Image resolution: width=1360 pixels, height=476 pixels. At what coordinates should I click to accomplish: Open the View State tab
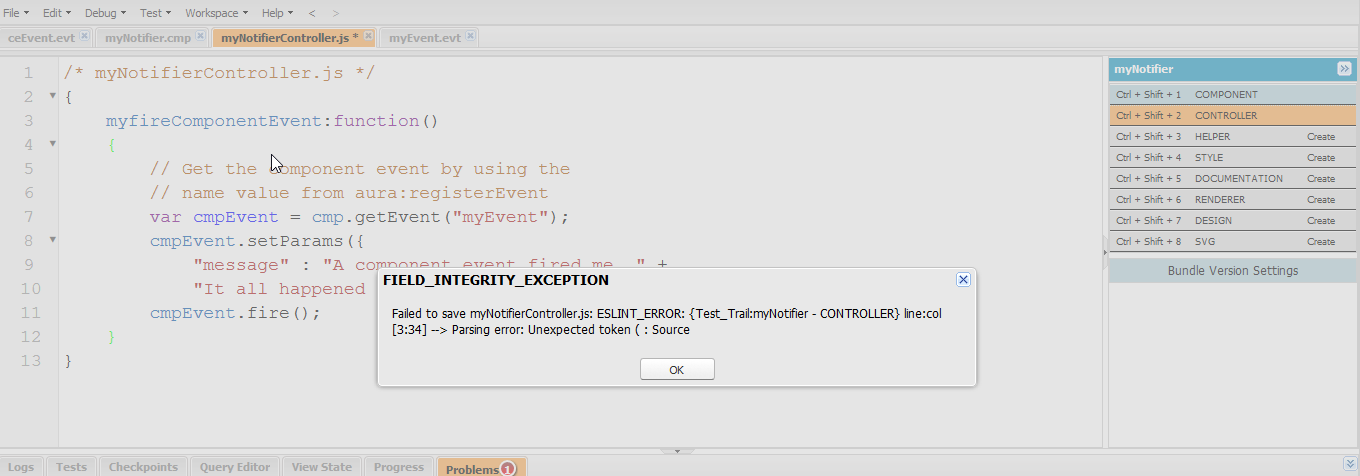click(321, 467)
